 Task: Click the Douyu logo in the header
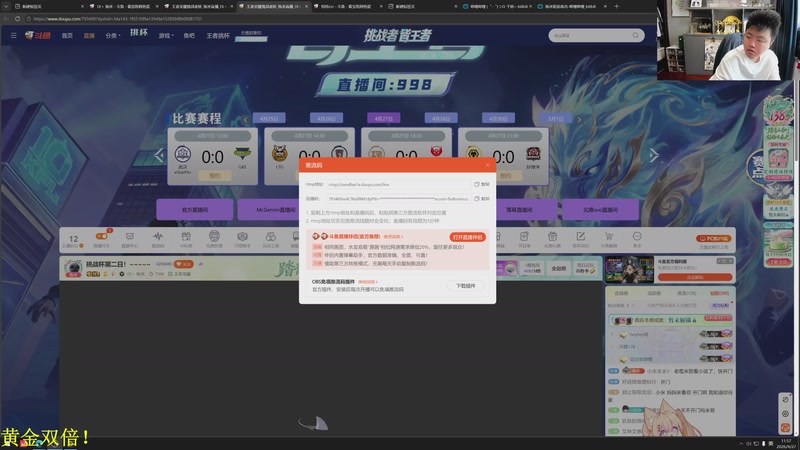pos(38,35)
